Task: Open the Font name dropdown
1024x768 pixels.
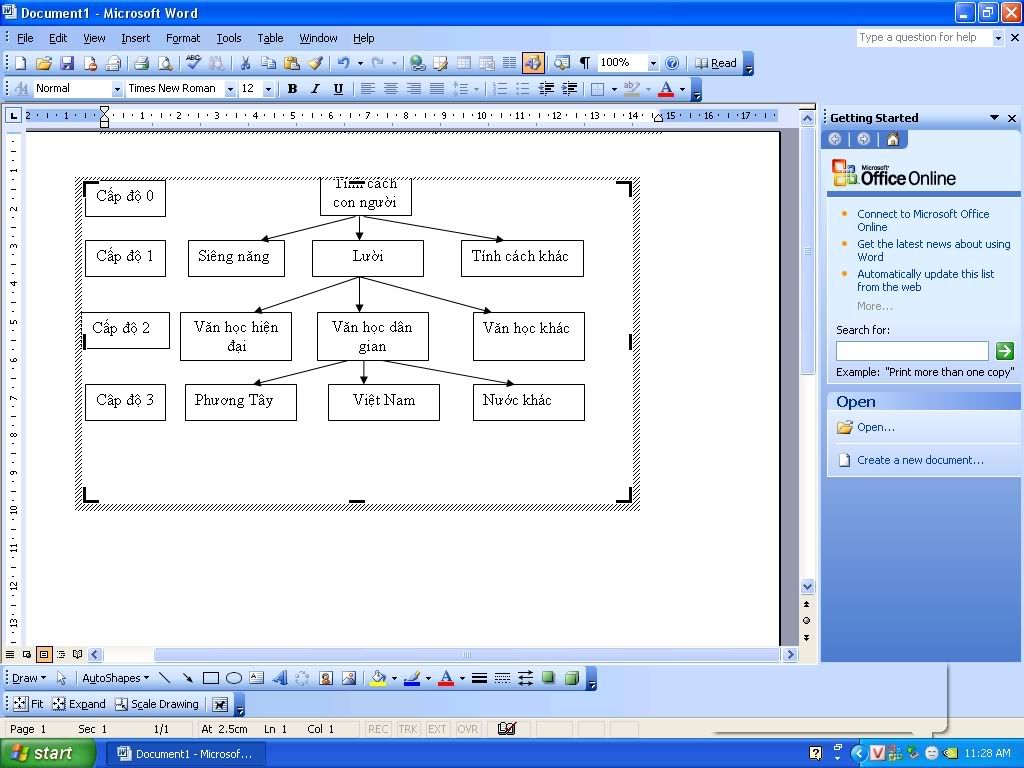Action: click(x=230, y=89)
